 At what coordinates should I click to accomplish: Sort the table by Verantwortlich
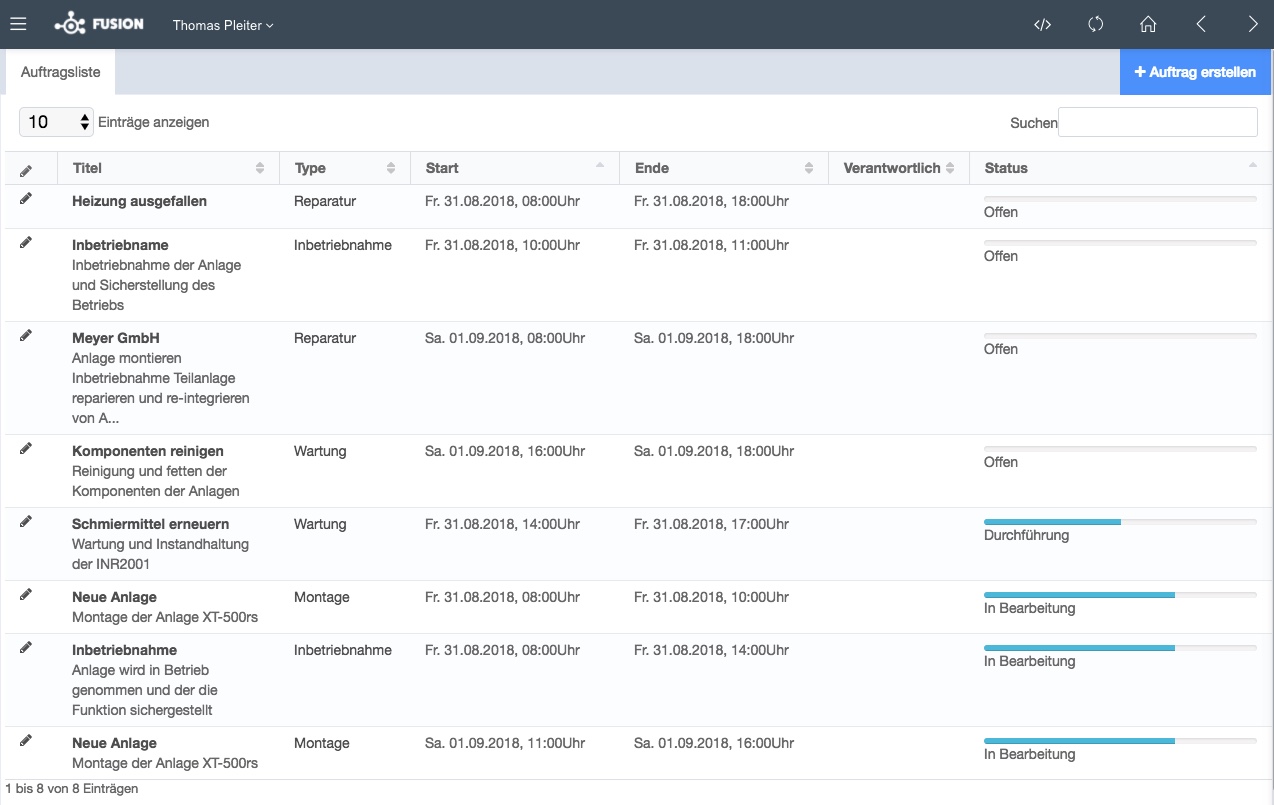899,168
